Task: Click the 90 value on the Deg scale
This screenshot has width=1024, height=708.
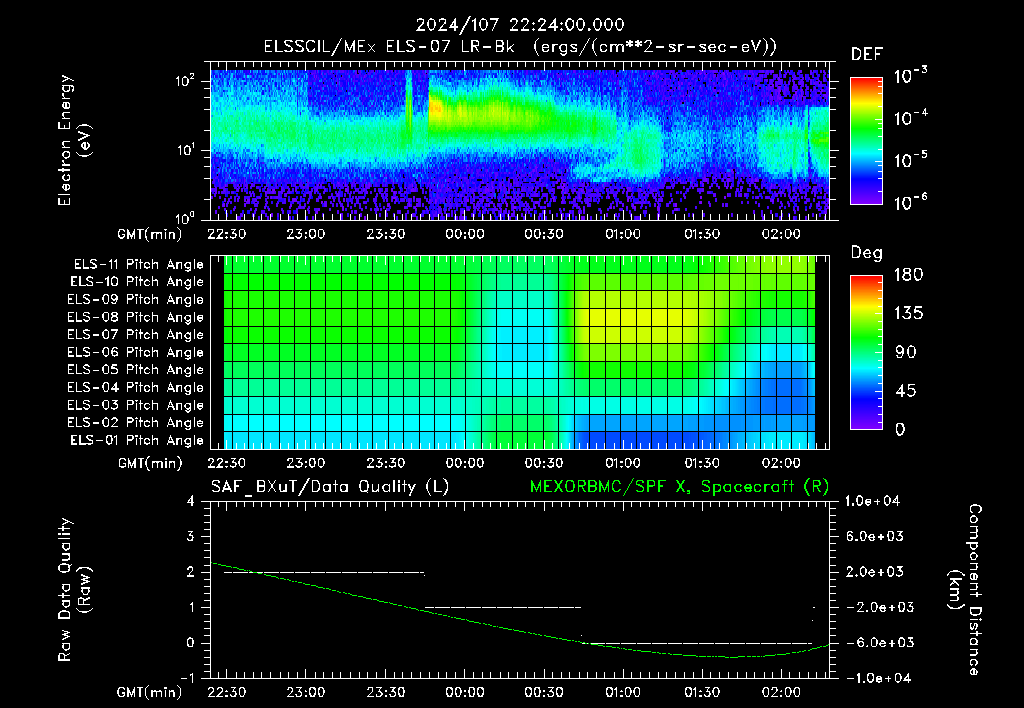Action: [906, 353]
